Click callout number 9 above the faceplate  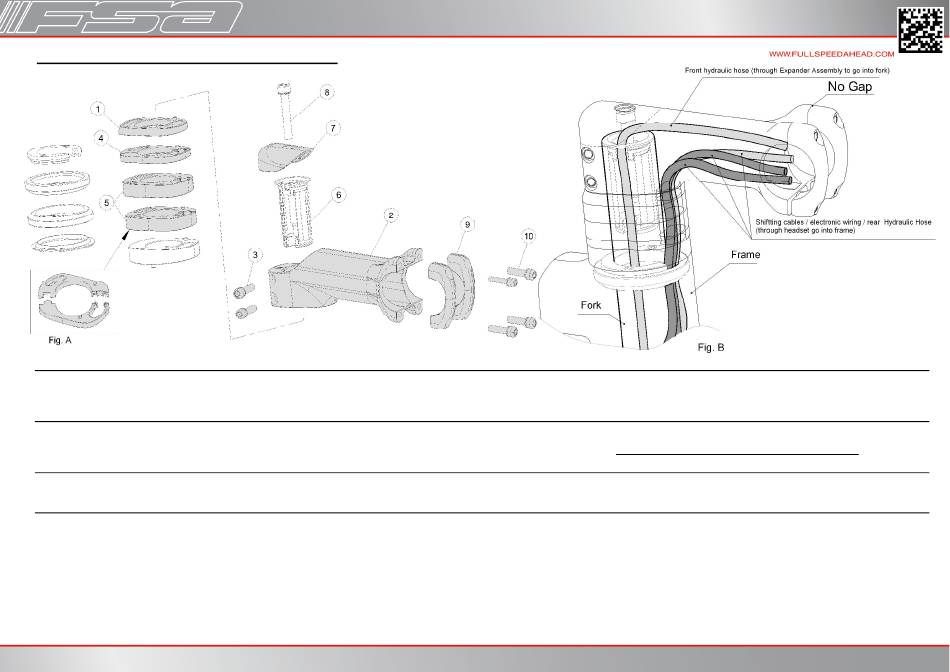(x=467, y=224)
